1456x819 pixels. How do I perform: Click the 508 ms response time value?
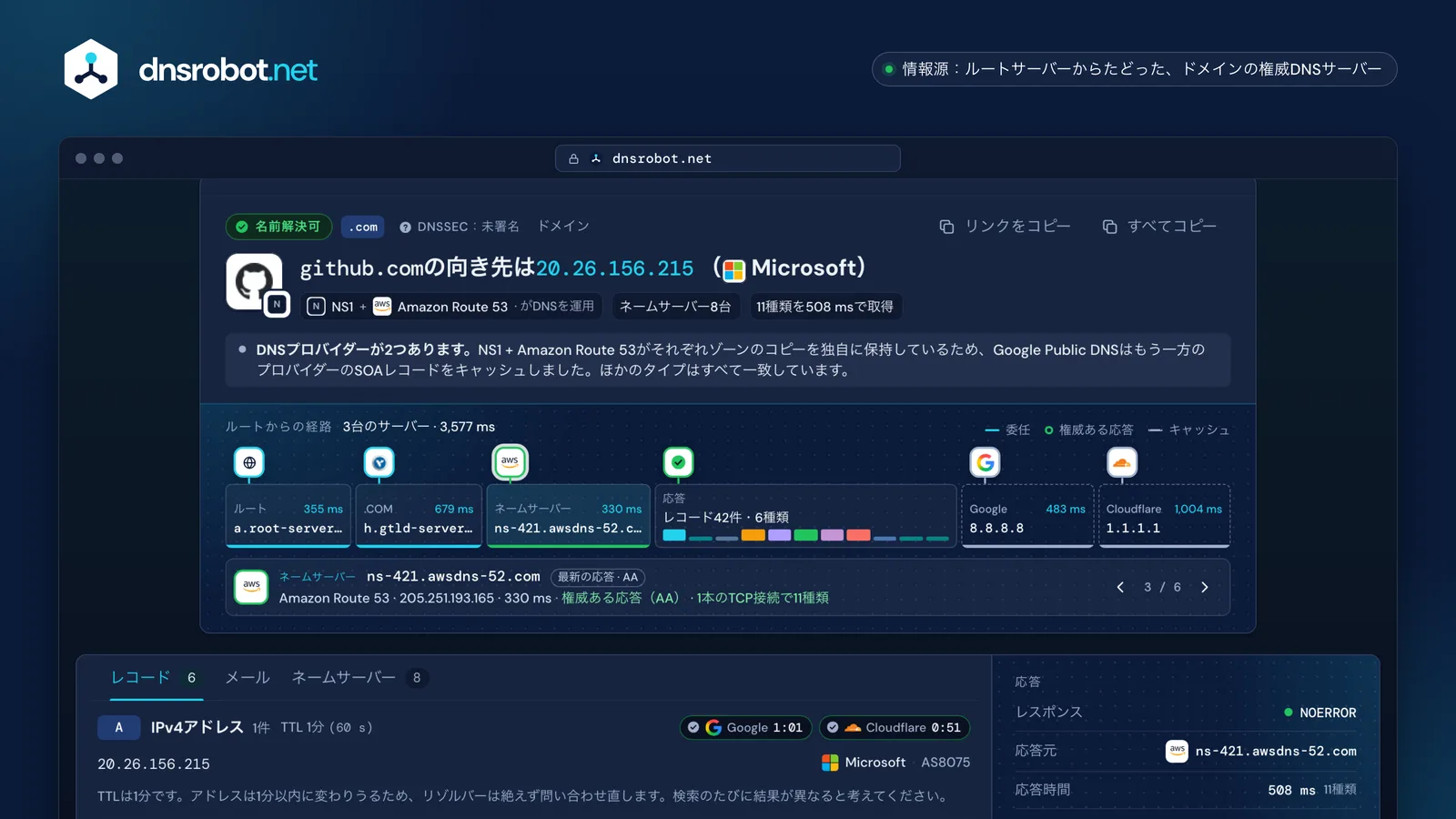(x=1291, y=790)
